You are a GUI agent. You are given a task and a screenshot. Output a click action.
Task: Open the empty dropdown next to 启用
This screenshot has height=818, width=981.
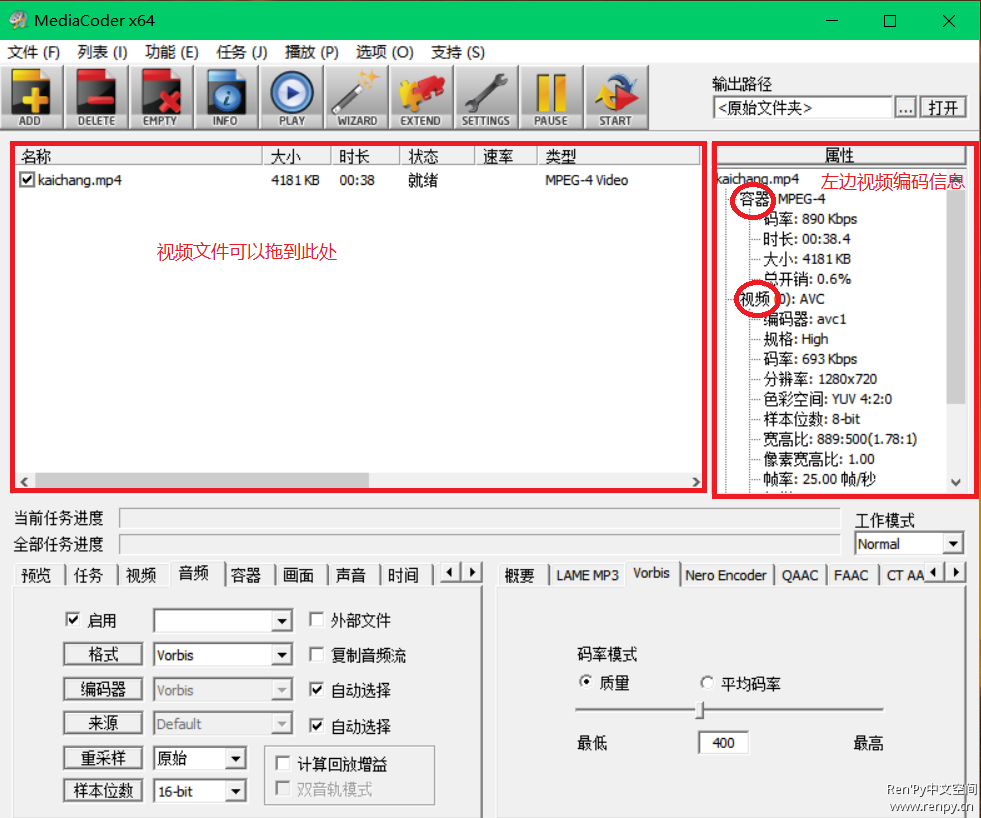pos(282,621)
